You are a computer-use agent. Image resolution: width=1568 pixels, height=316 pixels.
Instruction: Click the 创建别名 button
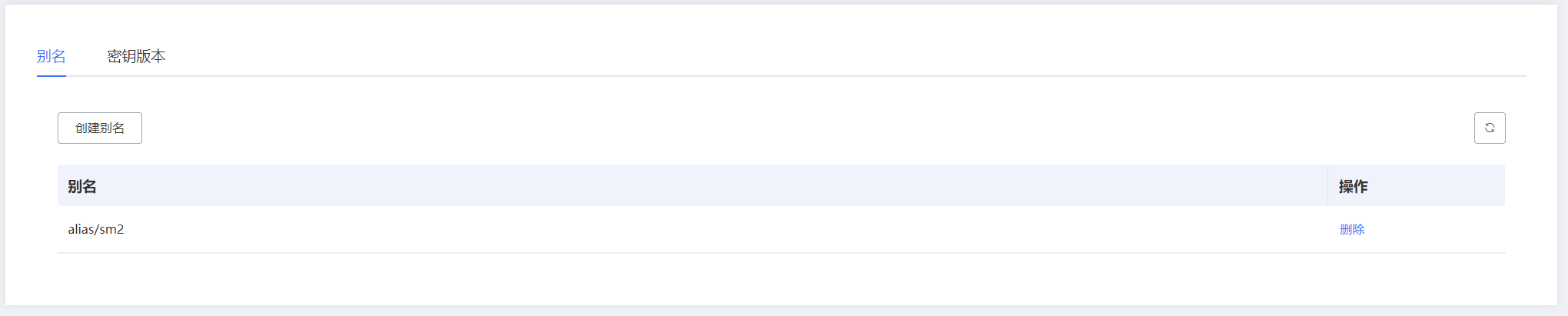[100, 128]
